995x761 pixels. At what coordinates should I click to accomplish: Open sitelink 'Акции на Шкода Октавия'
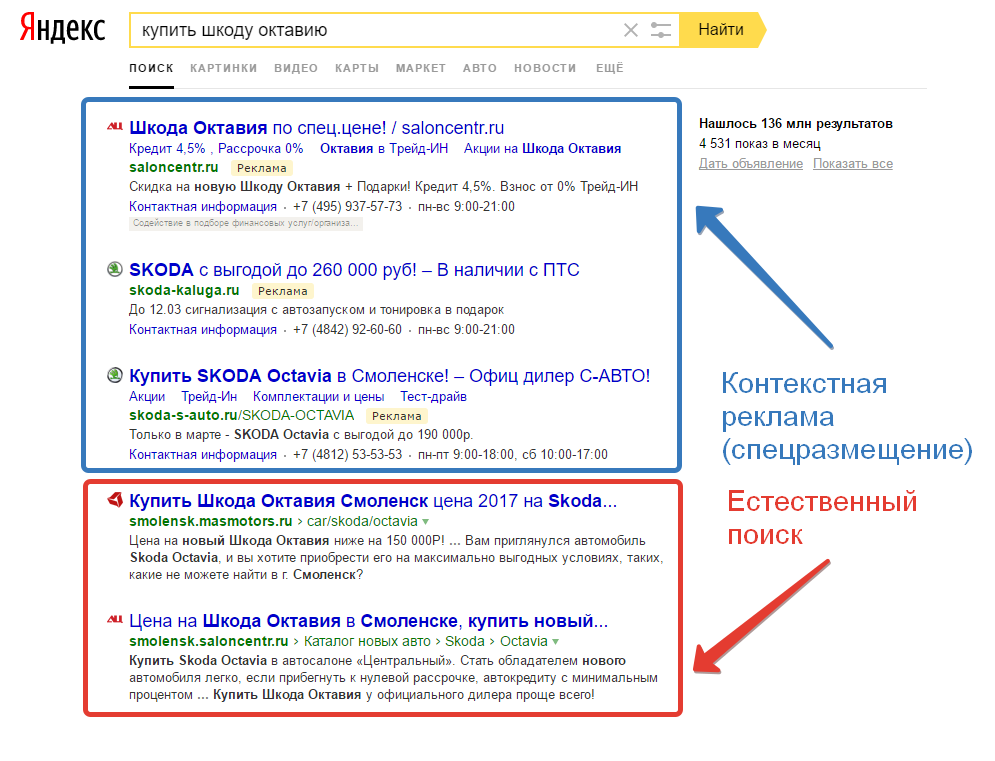[543, 149]
